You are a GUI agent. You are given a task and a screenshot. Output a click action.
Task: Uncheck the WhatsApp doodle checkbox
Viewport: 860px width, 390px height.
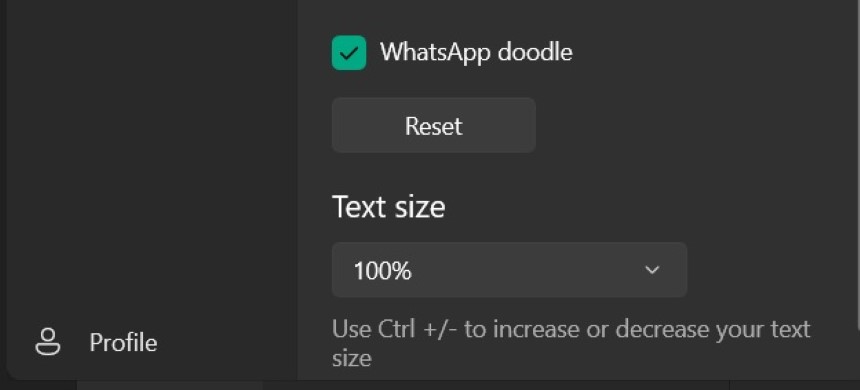(349, 53)
